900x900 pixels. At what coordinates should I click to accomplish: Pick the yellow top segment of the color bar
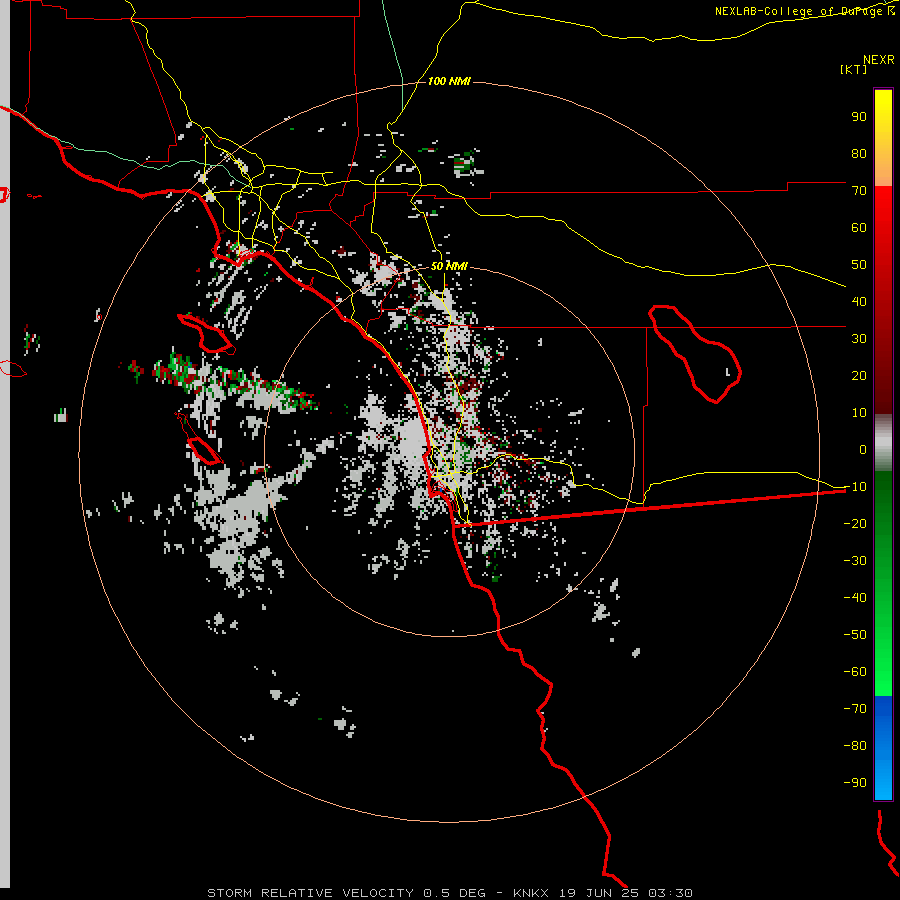(883, 138)
